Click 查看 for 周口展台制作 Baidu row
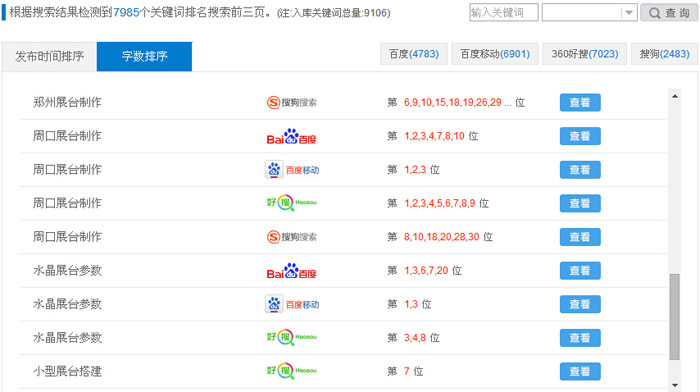700x392 pixels. (x=580, y=136)
